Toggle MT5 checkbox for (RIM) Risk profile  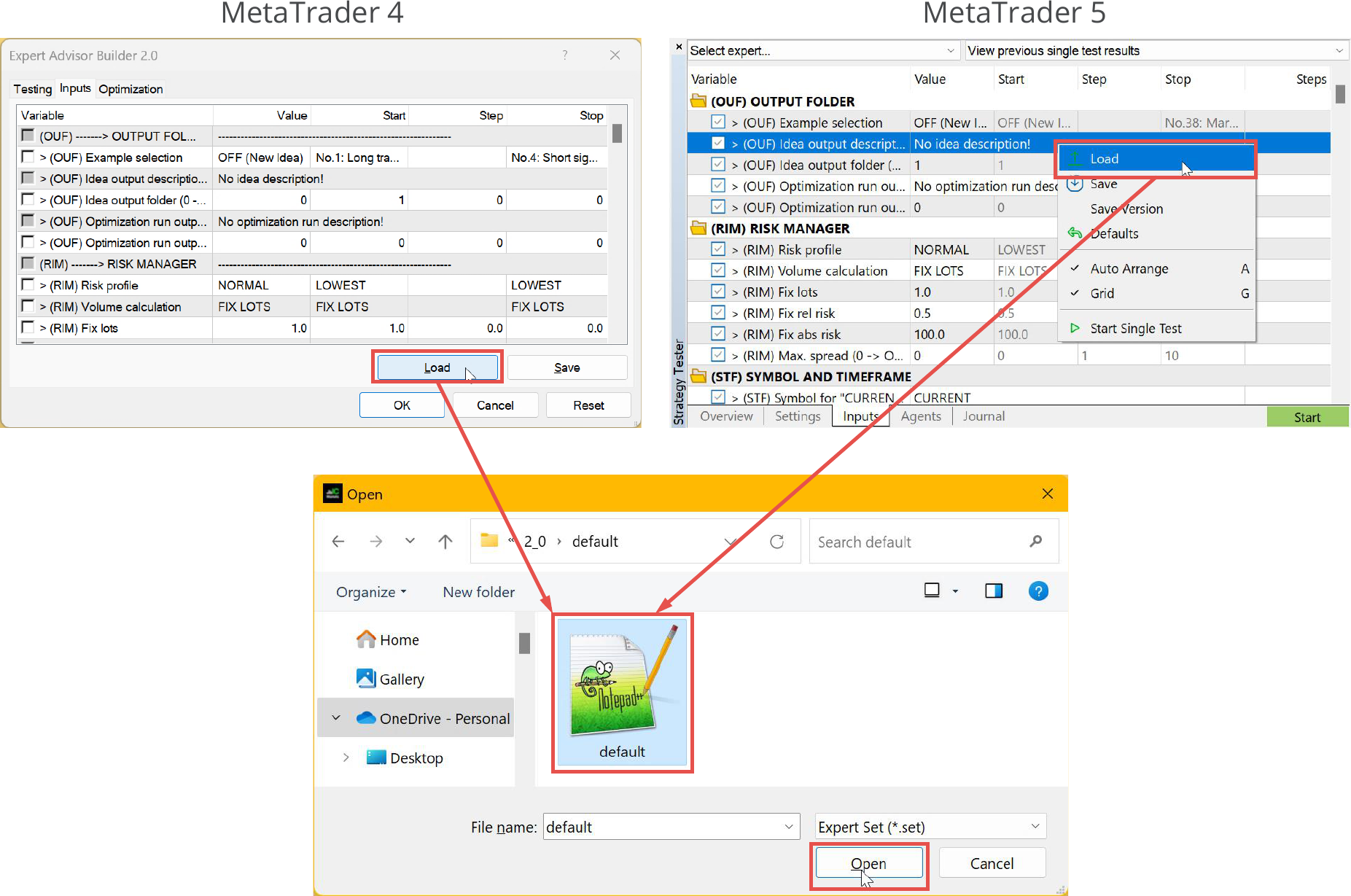point(718,249)
